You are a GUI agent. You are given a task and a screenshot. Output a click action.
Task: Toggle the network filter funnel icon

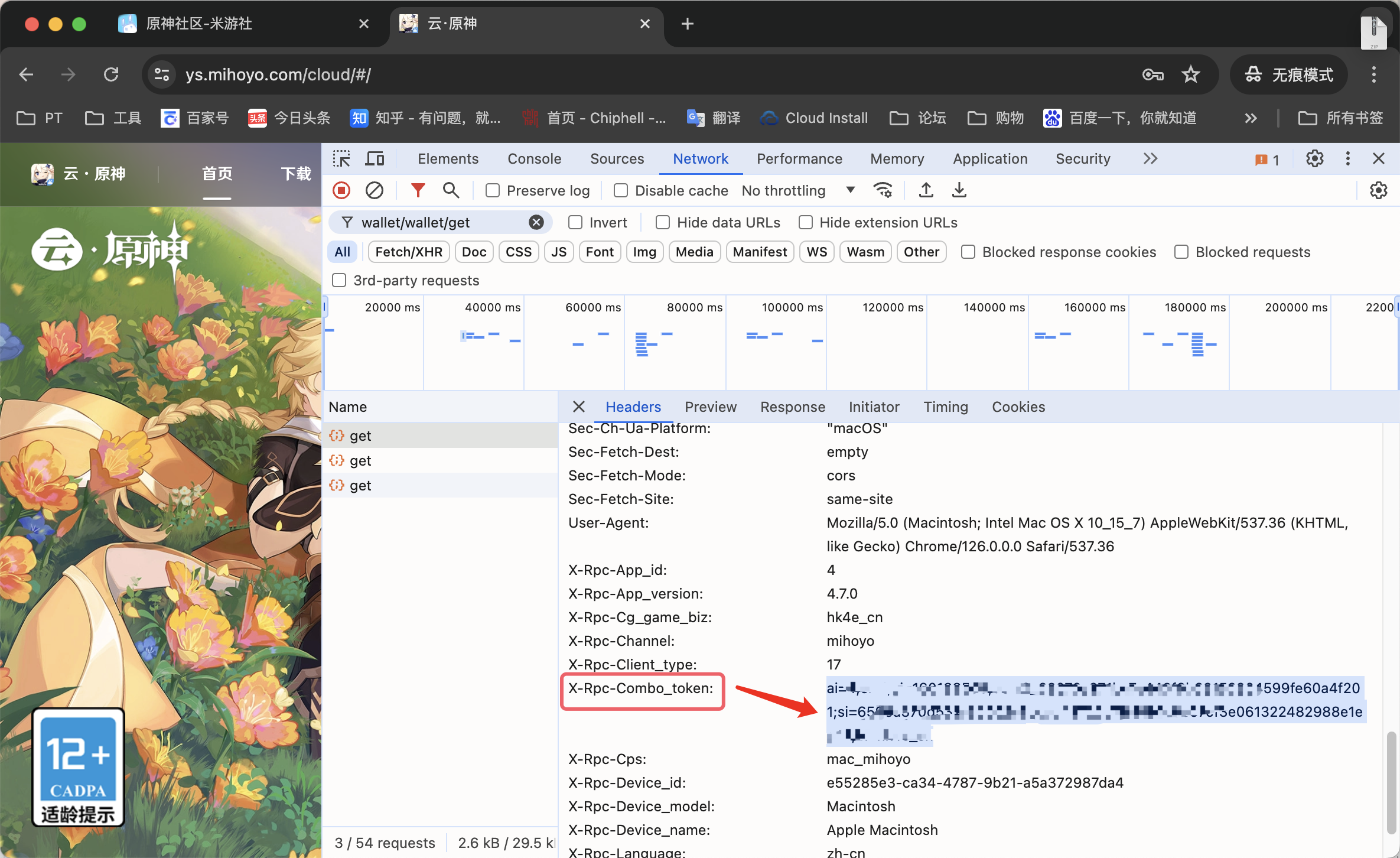(418, 190)
